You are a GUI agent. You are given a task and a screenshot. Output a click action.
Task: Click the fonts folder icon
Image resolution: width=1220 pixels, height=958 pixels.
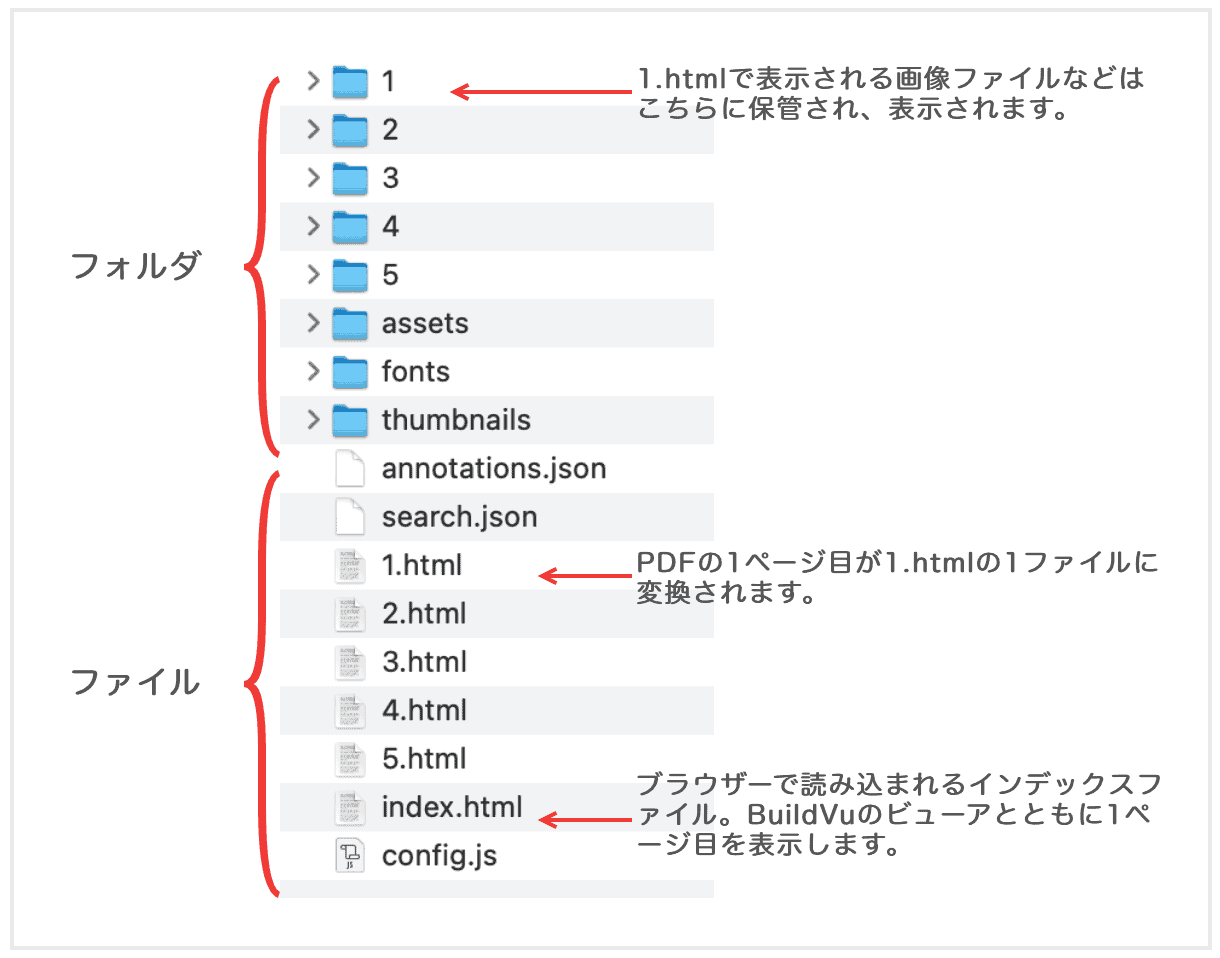point(350,371)
